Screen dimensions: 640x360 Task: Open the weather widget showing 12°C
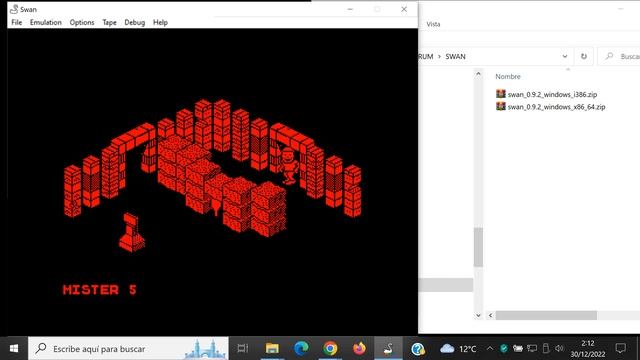(458, 349)
